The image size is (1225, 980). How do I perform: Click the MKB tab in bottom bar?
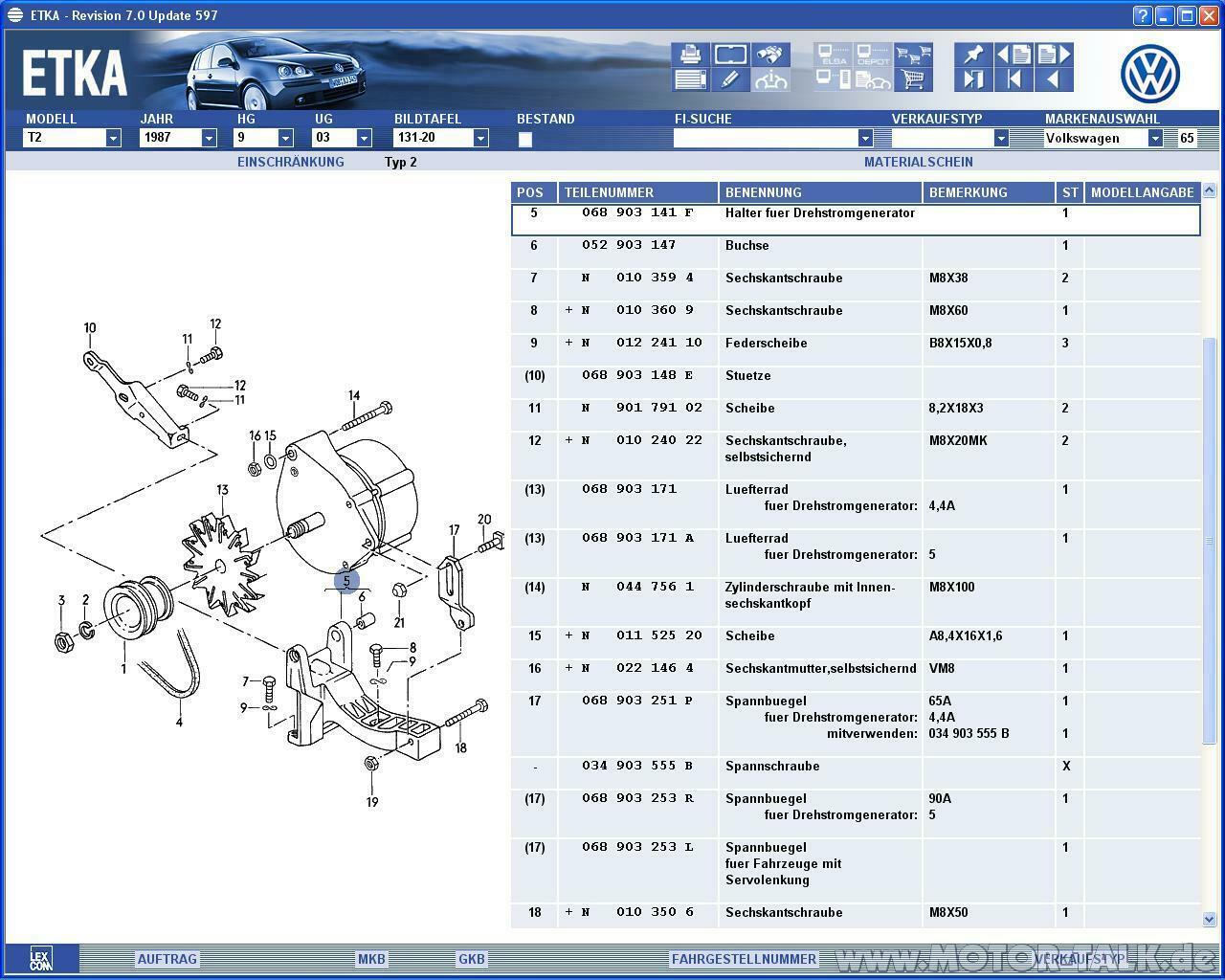coord(371,959)
